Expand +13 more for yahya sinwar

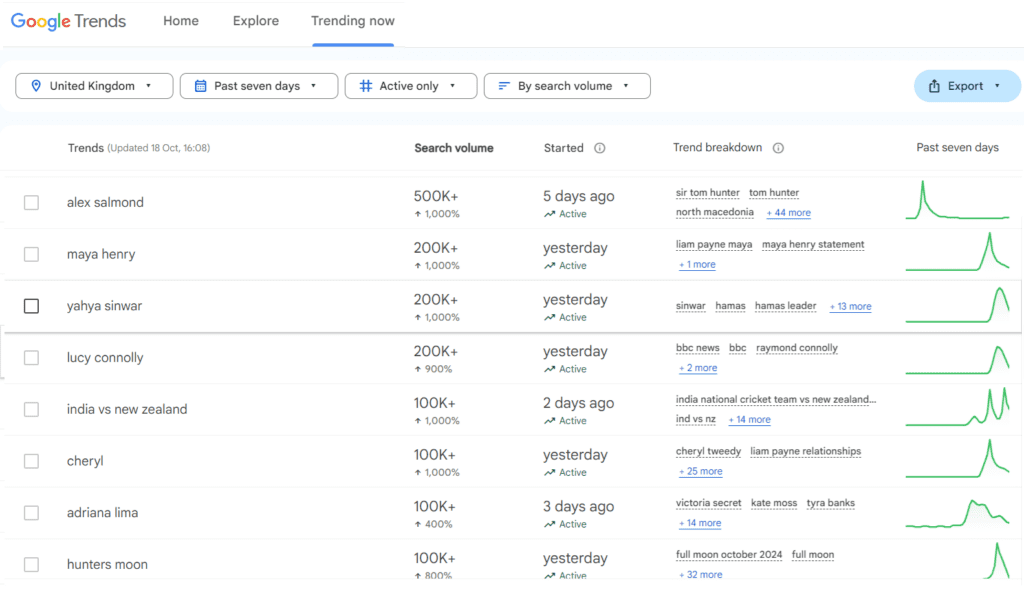[850, 306]
